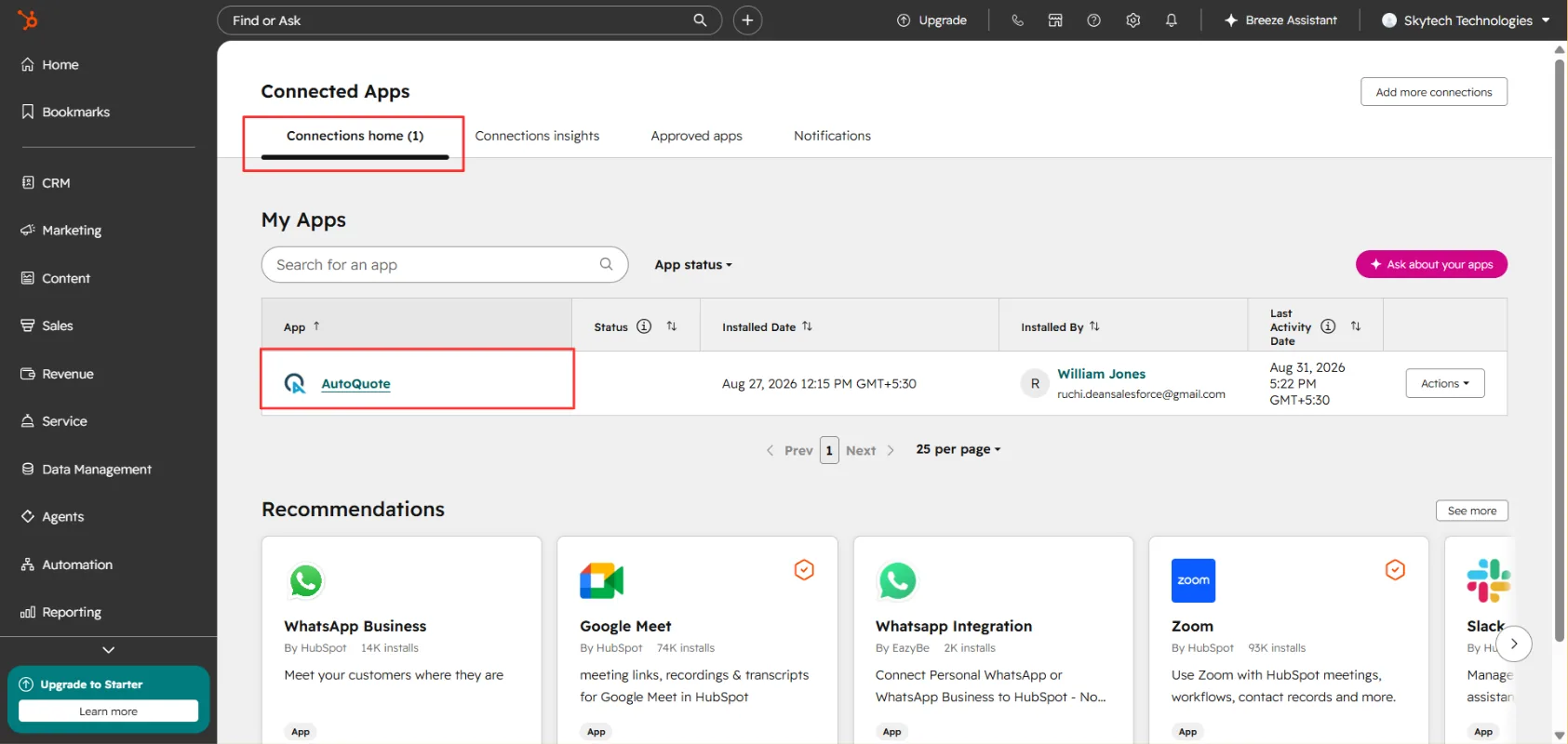Switch to Notifications tab

pos(832,136)
